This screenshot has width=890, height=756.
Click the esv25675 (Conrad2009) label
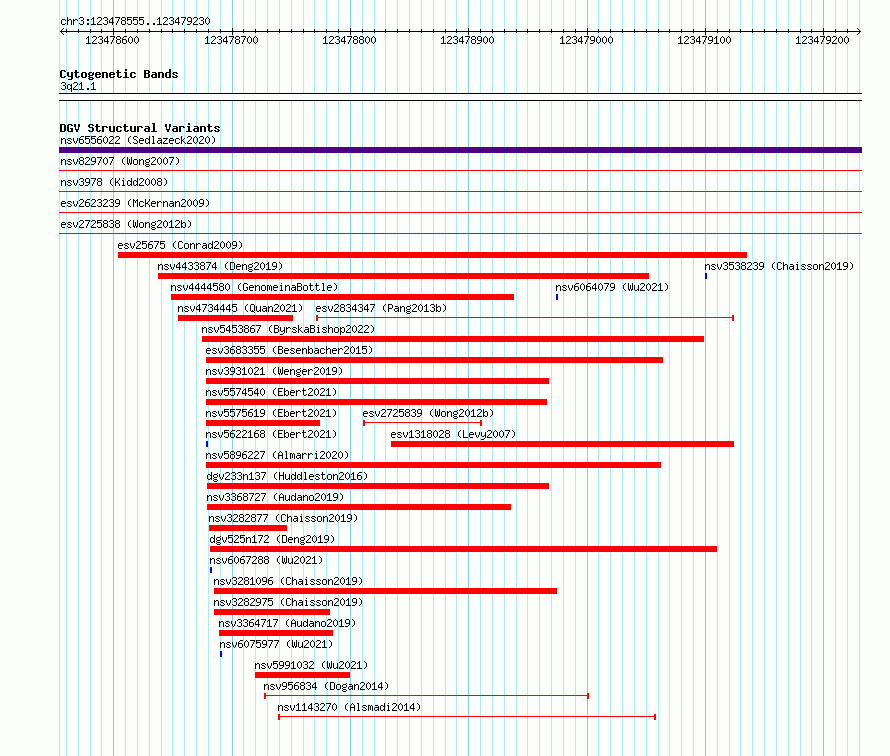(180, 245)
